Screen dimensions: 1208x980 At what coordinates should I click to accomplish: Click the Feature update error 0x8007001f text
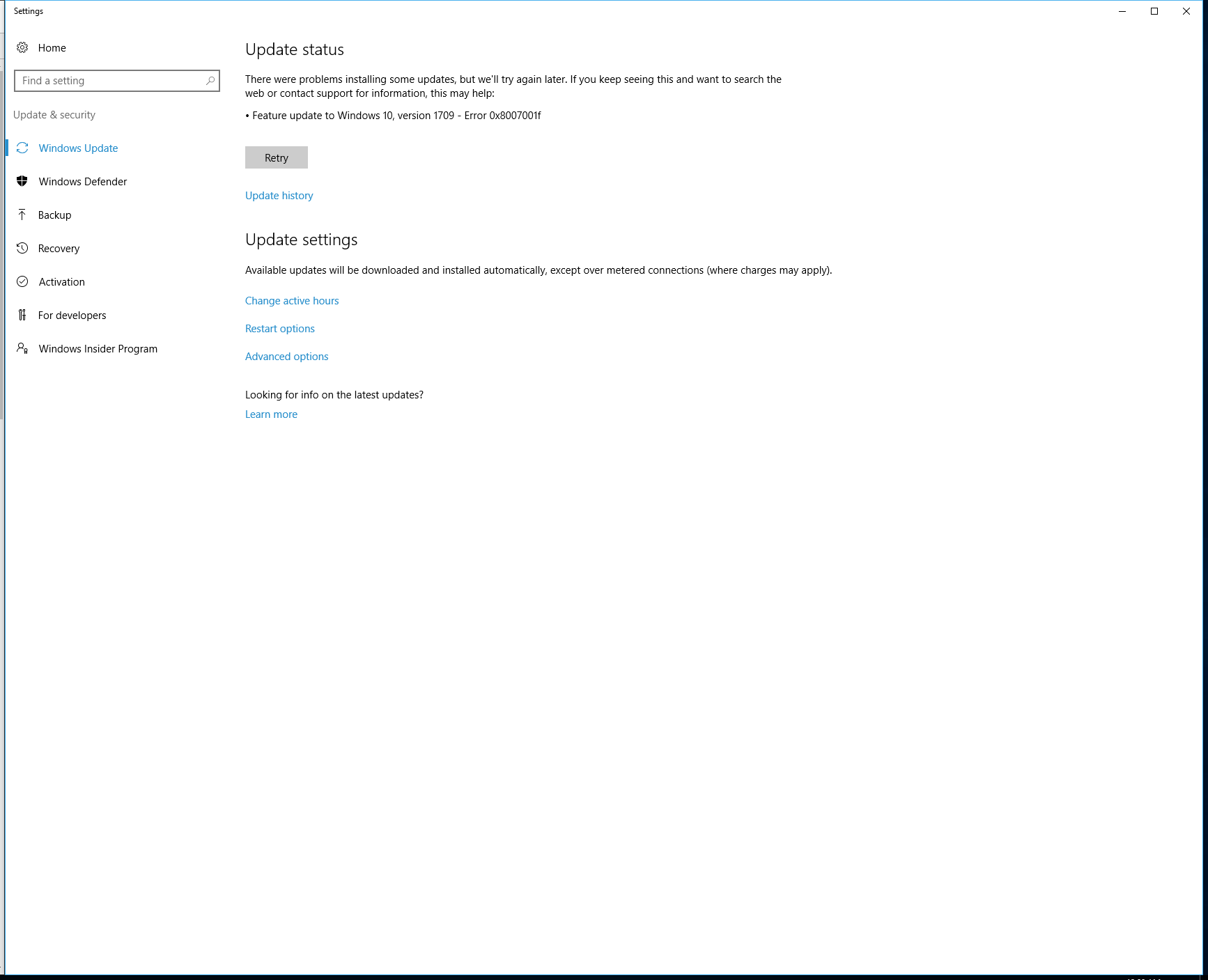pos(394,116)
